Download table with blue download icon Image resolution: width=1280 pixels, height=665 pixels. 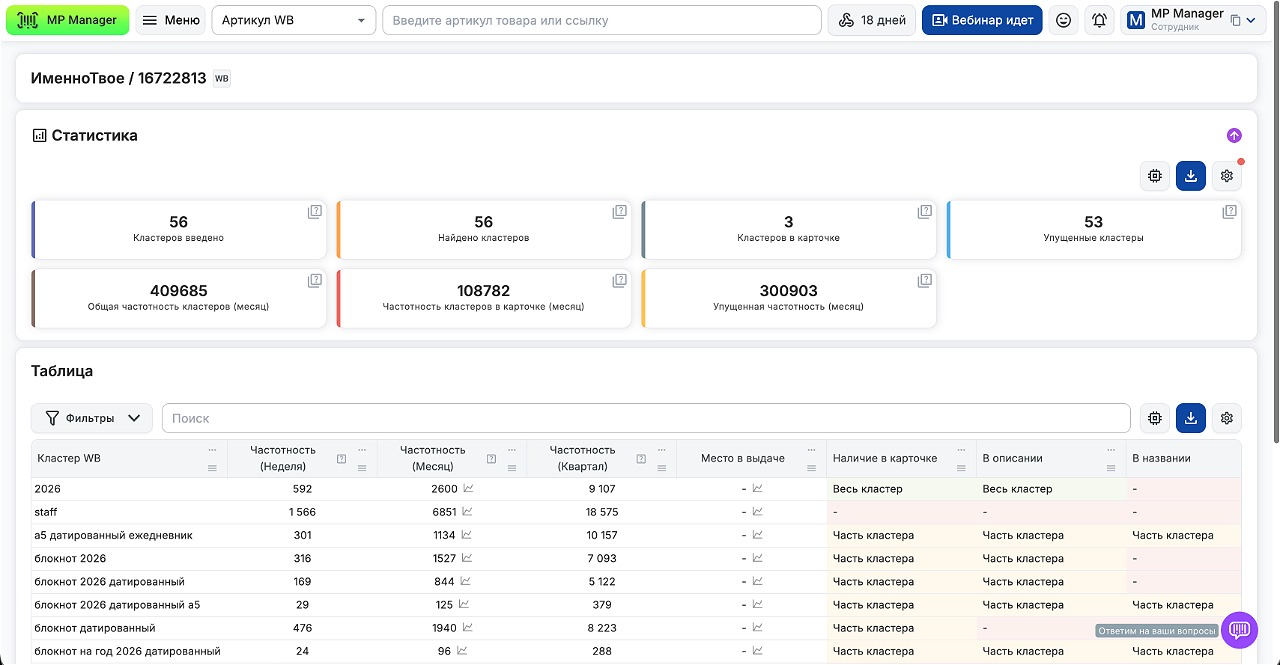point(1190,418)
